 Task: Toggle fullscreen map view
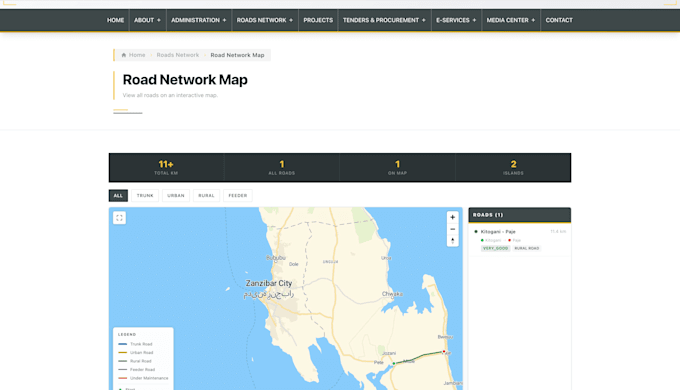pos(119,218)
